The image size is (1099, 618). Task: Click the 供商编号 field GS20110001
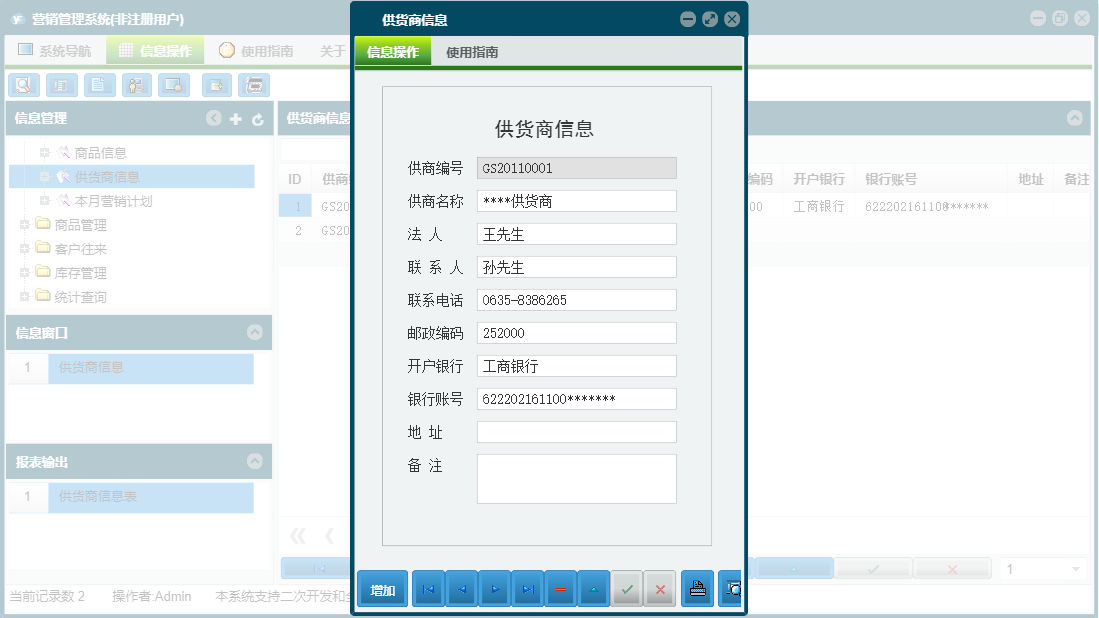click(x=577, y=168)
